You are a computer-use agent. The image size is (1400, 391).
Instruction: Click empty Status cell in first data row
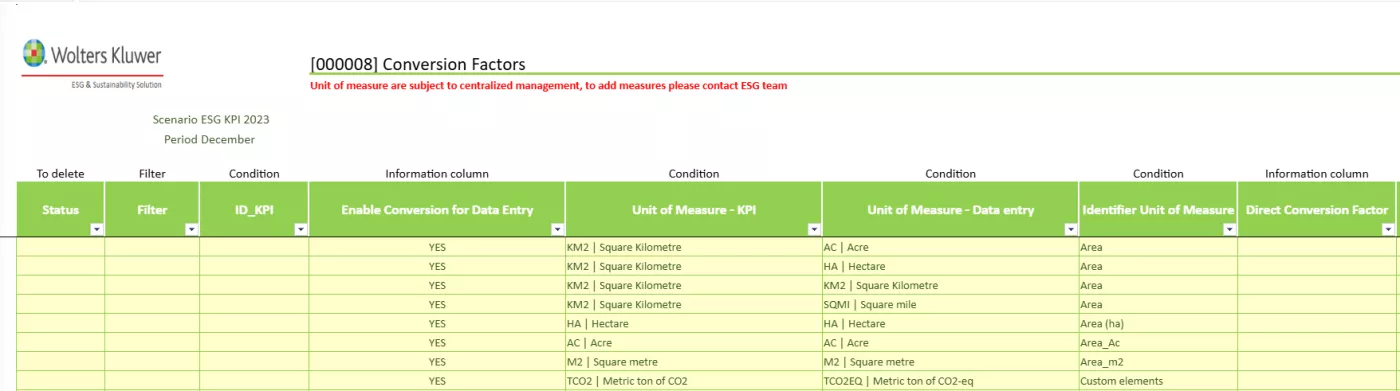60,247
